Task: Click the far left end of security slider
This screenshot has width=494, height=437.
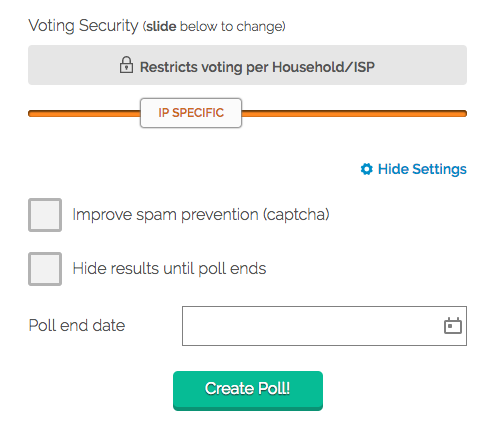Action: pos(31,114)
